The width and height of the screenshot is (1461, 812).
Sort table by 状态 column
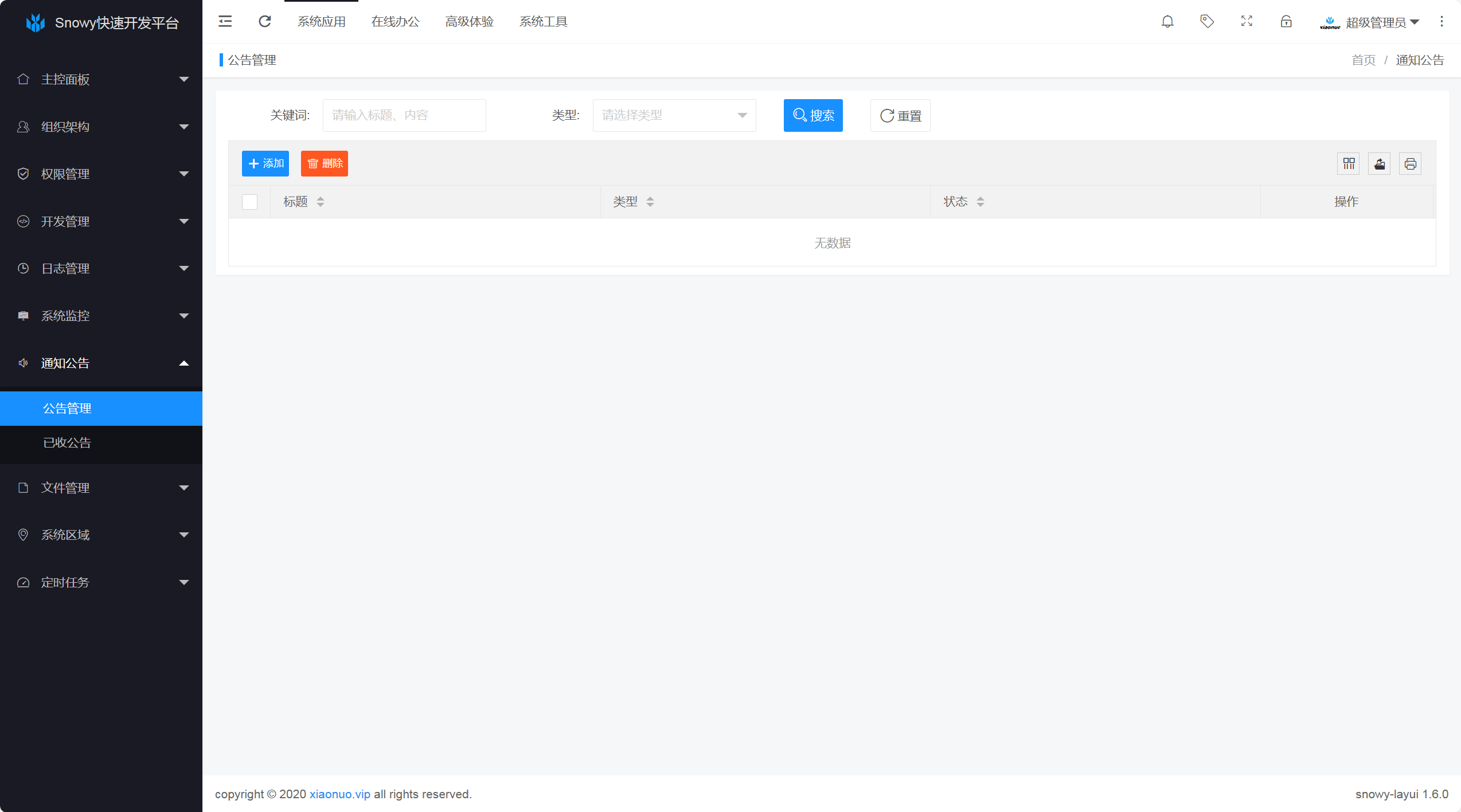click(980, 202)
